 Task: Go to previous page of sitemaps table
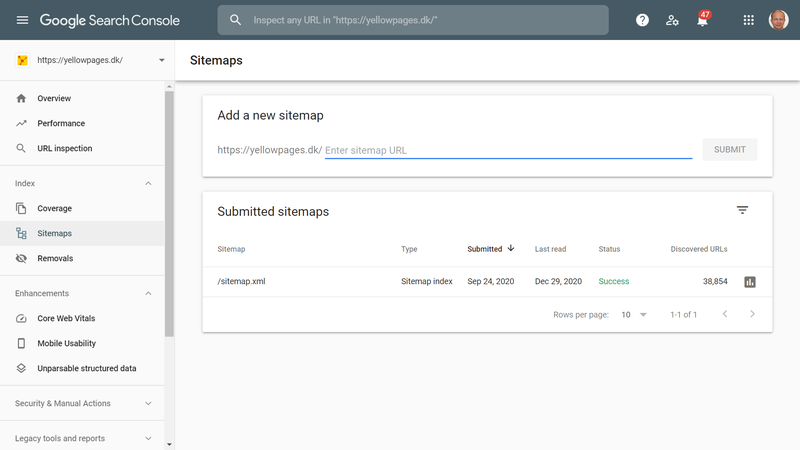(x=725, y=314)
